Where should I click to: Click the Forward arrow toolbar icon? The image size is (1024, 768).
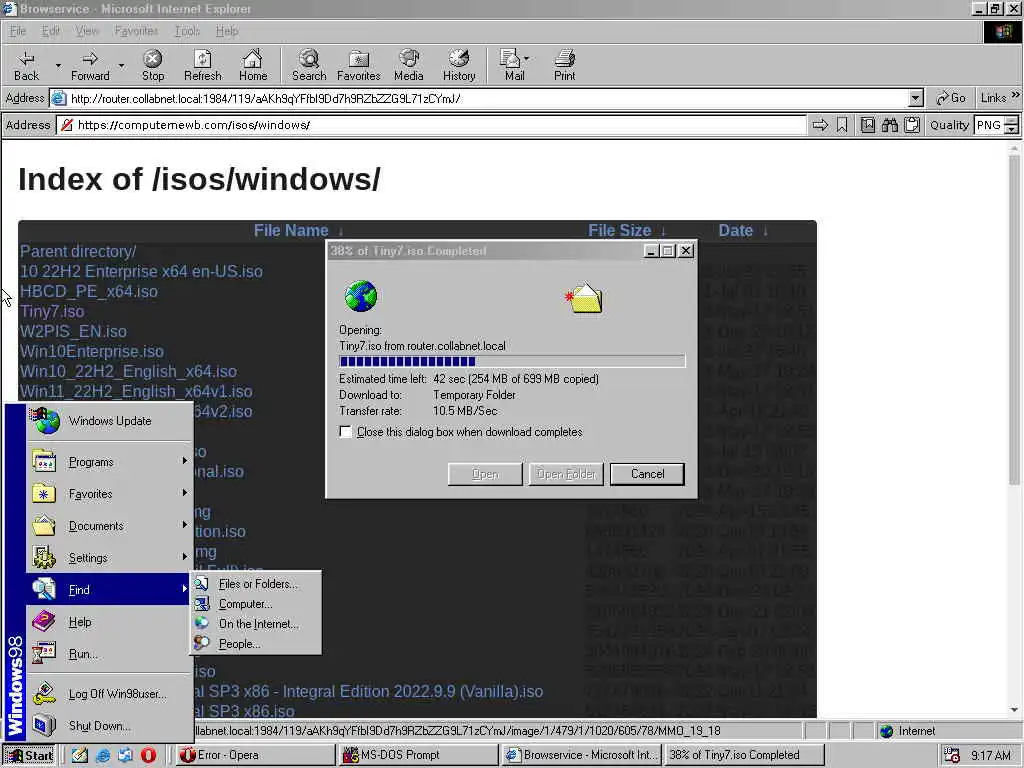click(x=90, y=59)
